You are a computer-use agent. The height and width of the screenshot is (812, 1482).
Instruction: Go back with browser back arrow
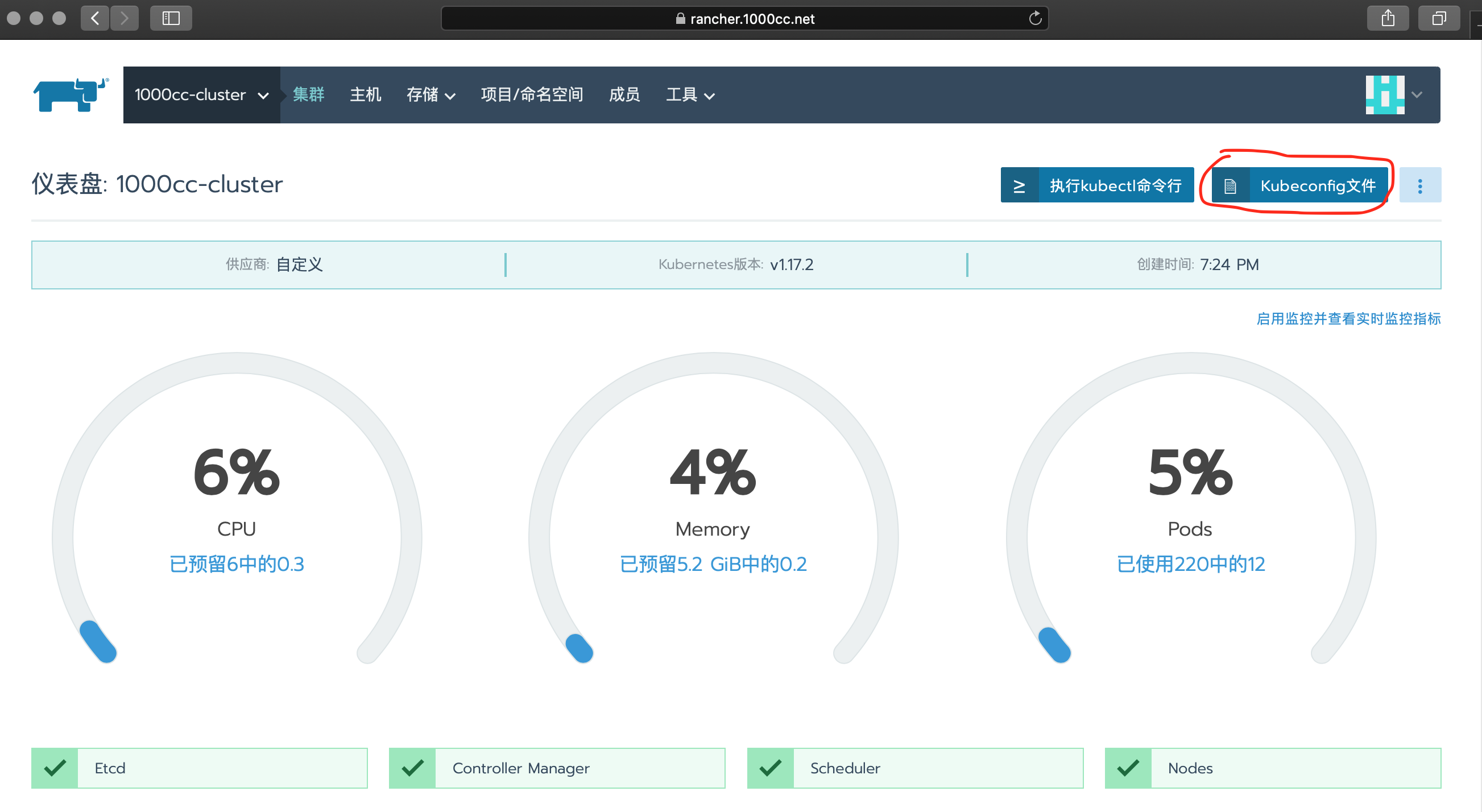click(x=95, y=18)
